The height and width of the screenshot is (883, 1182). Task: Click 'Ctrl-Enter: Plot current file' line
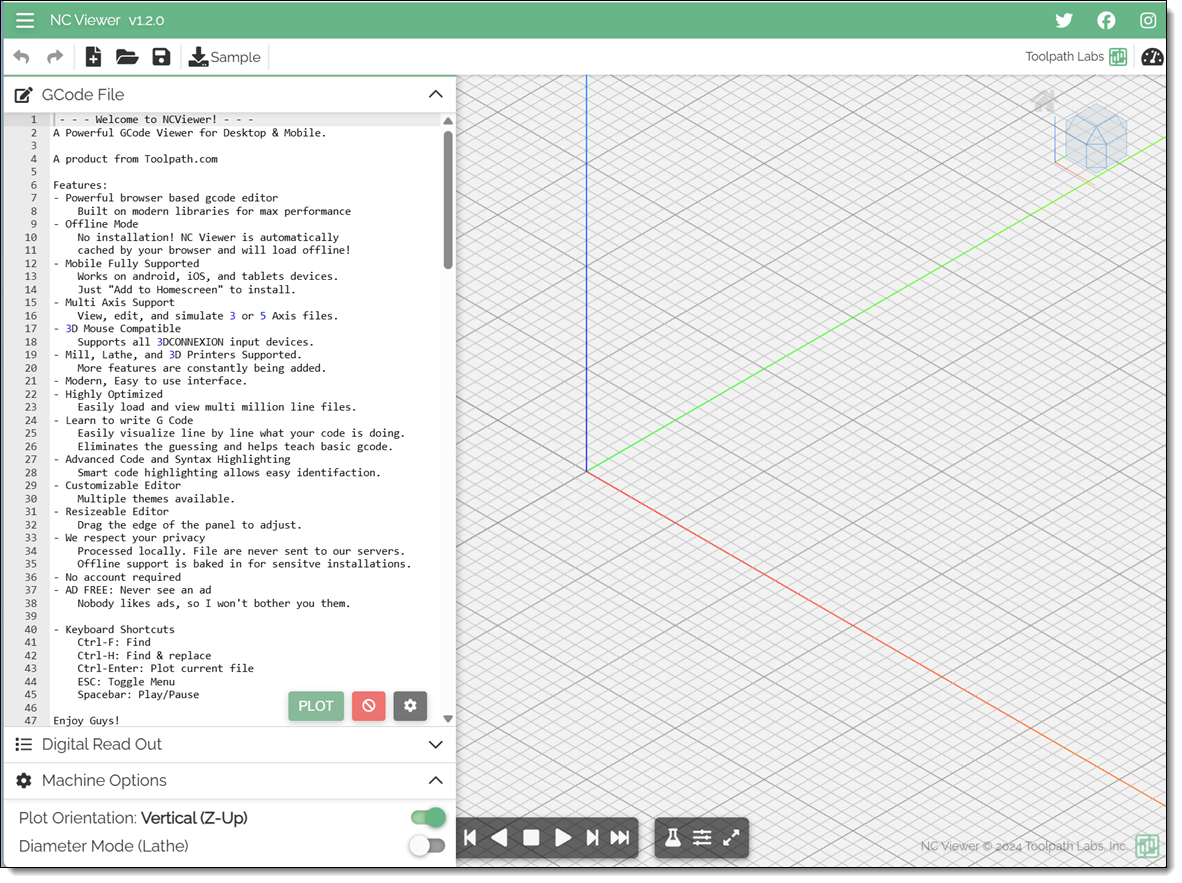pos(165,668)
